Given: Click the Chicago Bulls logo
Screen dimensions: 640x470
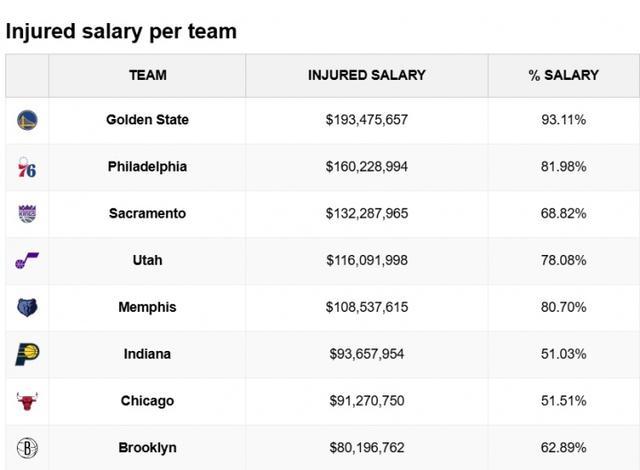Looking at the screenshot, I should 27,401.
